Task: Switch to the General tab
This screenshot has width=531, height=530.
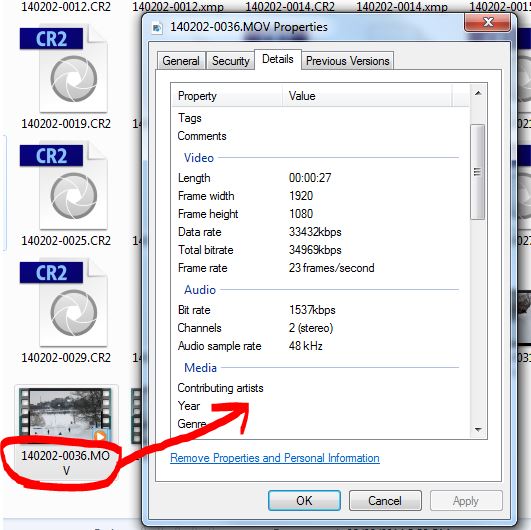Action: [x=181, y=61]
